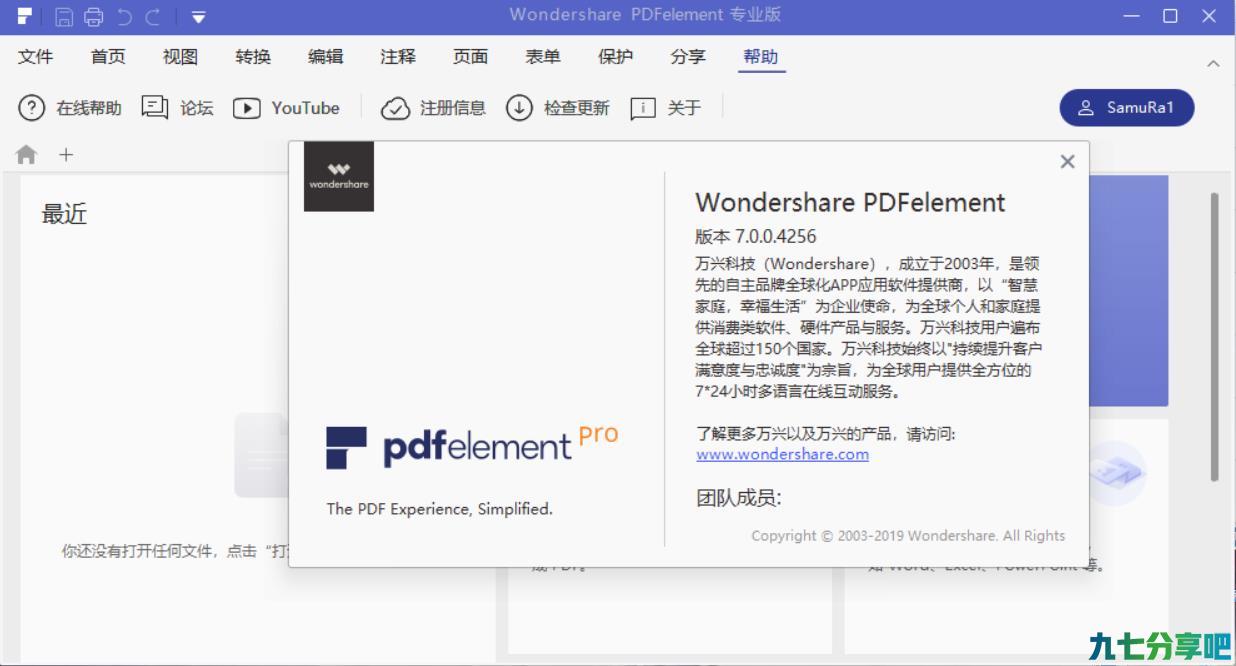Visit the www.wondershare.com link
This screenshot has width=1236, height=666.
[x=782, y=454]
